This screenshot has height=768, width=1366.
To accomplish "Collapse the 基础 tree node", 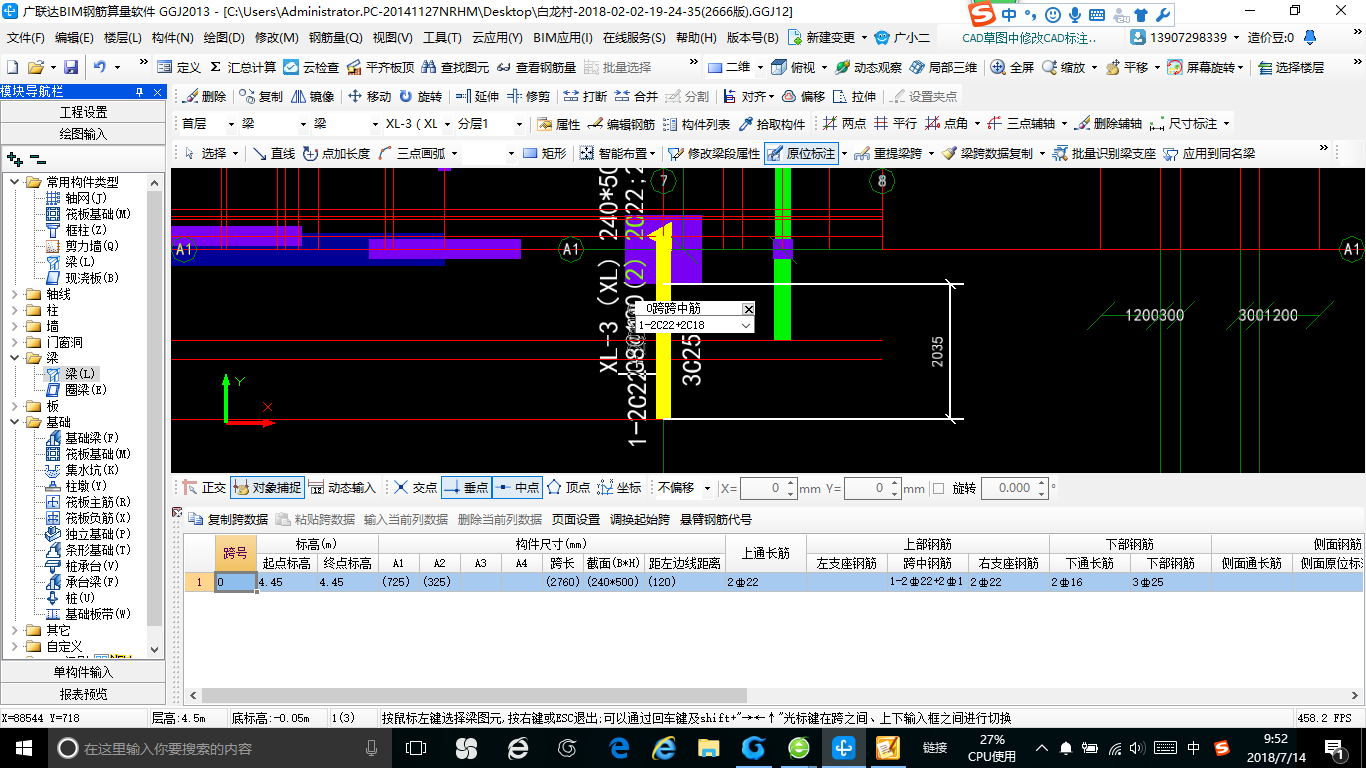I will point(15,422).
